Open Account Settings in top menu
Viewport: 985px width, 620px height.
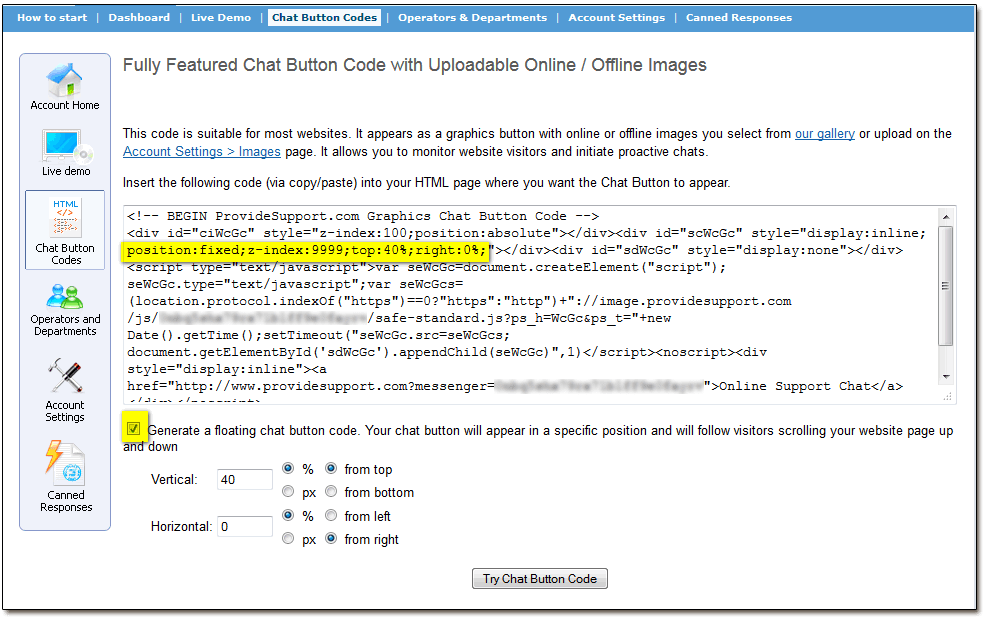click(616, 18)
